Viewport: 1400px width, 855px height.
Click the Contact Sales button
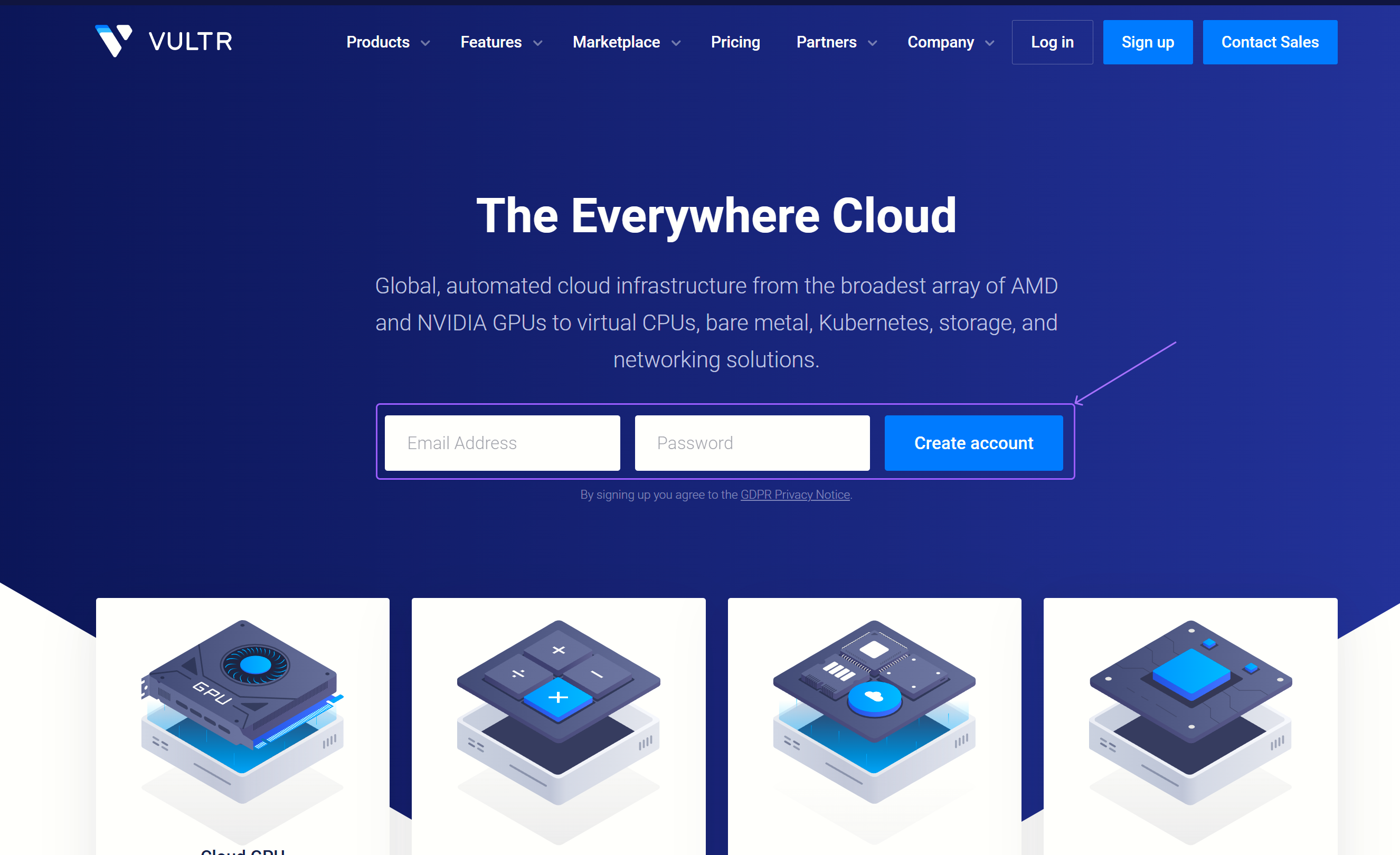coord(1269,42)
